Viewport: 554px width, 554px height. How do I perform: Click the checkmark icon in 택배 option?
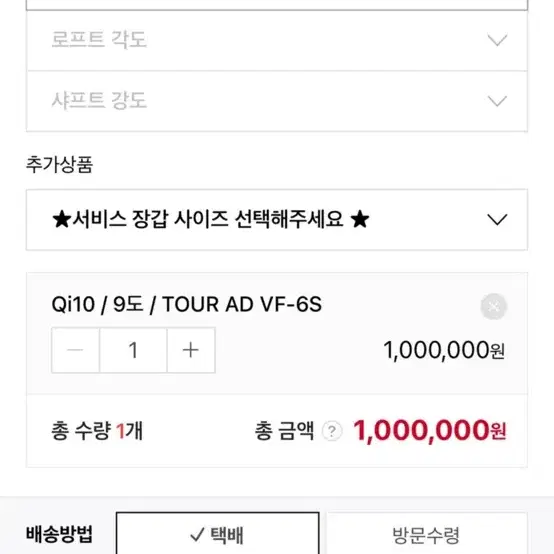[x=197, y=535]
